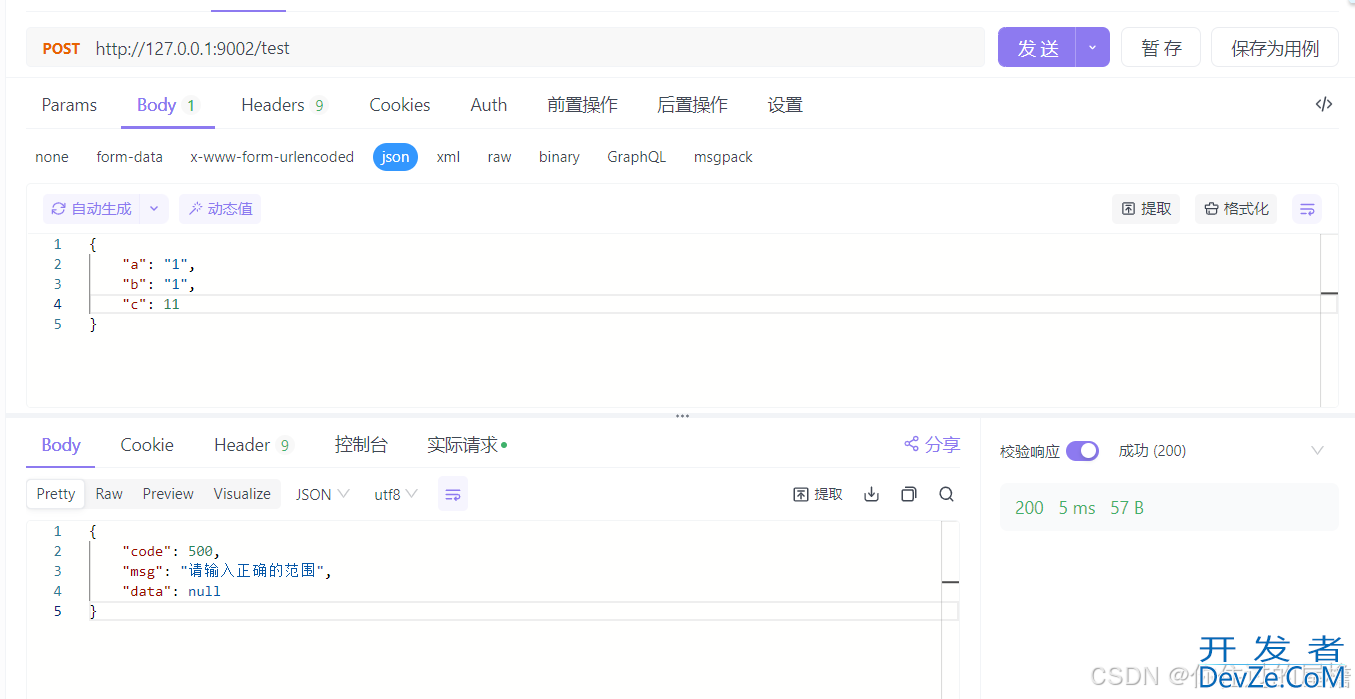Click the "code": 500 line in response
Screen dimensions: 1355x699
(171, 551)
